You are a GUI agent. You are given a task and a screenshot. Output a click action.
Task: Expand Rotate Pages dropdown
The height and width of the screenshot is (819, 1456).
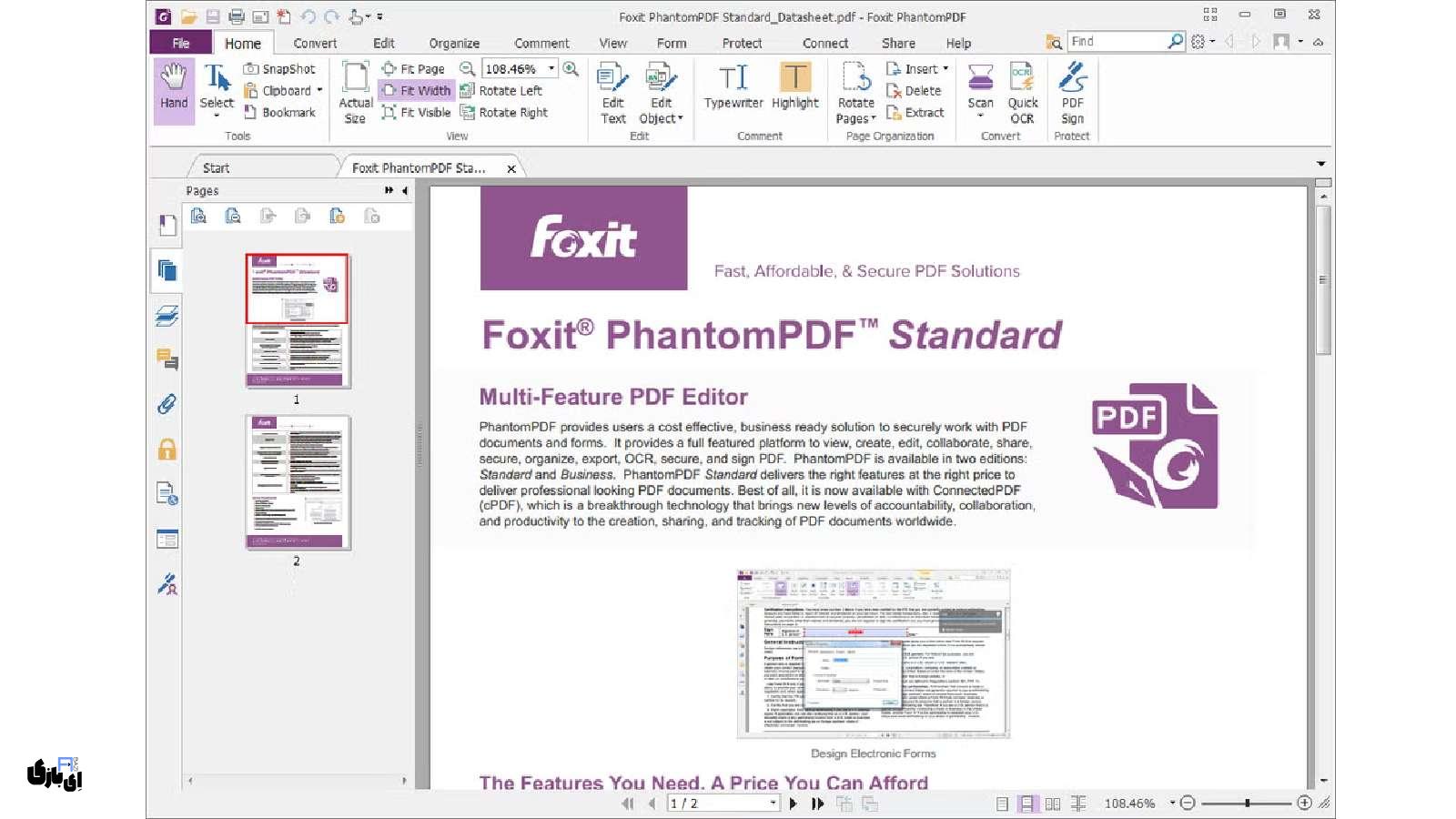coord(874,119)
